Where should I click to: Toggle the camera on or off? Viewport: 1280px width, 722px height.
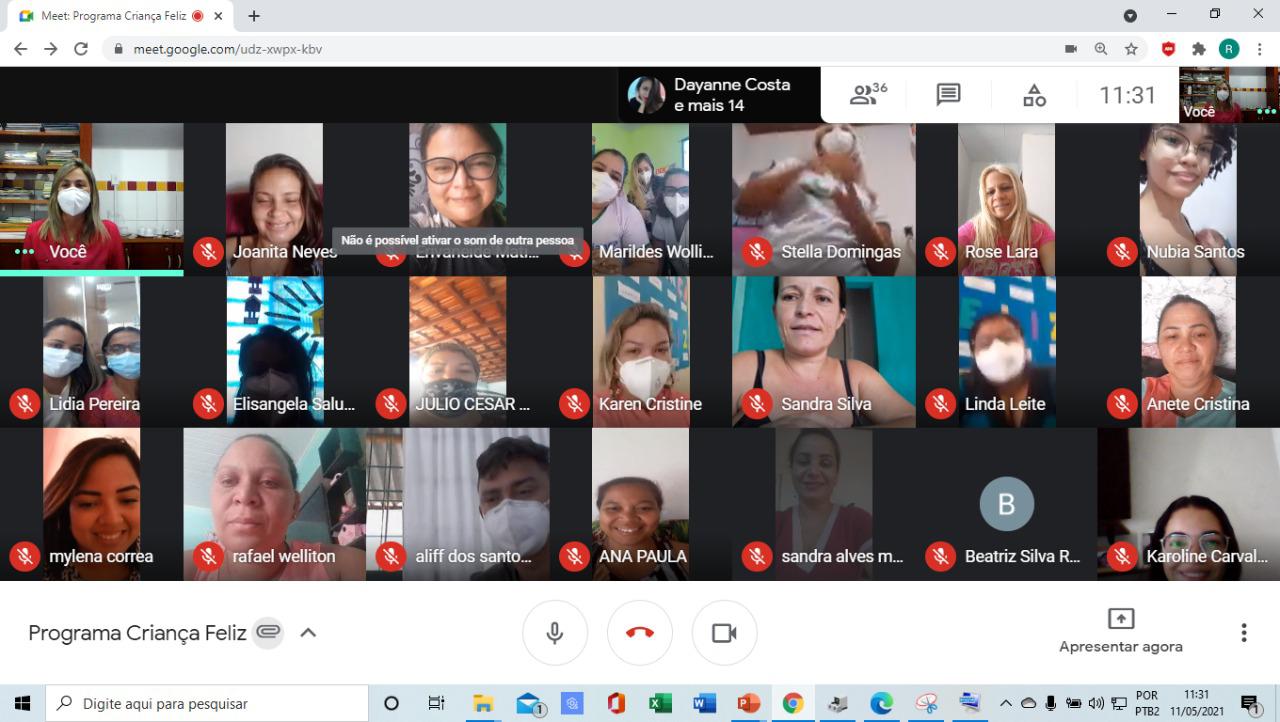point(724,633)
